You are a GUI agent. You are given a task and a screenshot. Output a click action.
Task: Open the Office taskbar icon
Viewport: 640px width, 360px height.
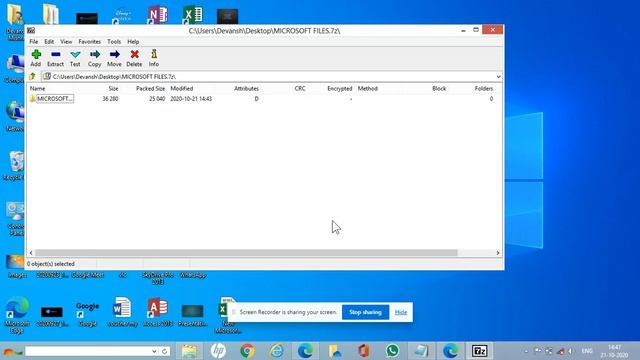[x=363, y=351]
